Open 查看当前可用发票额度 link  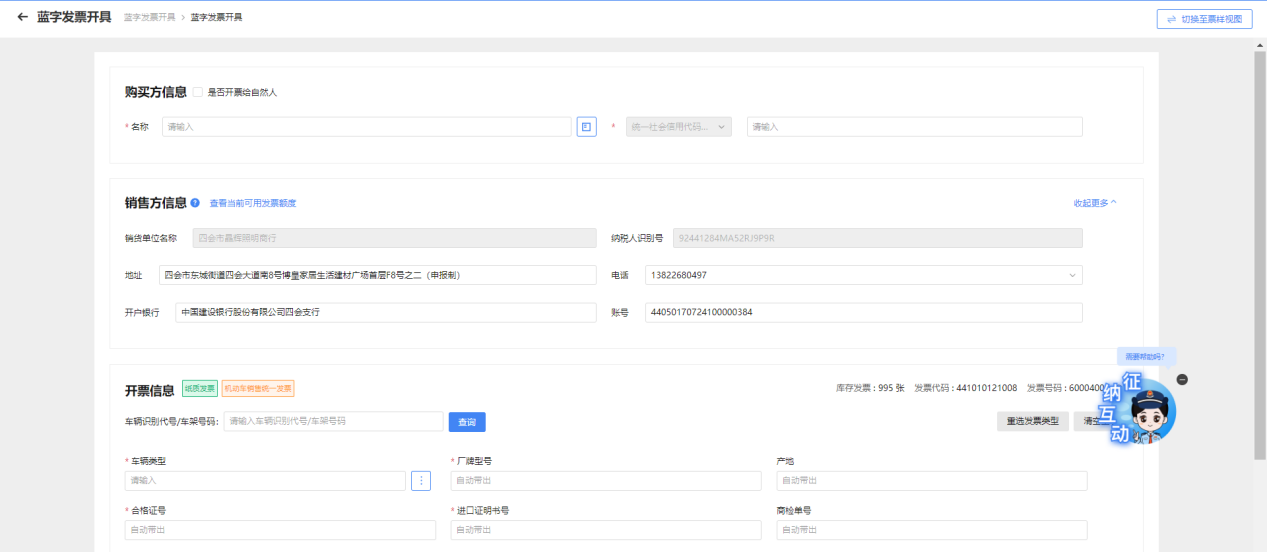click(x=252, y=203)
